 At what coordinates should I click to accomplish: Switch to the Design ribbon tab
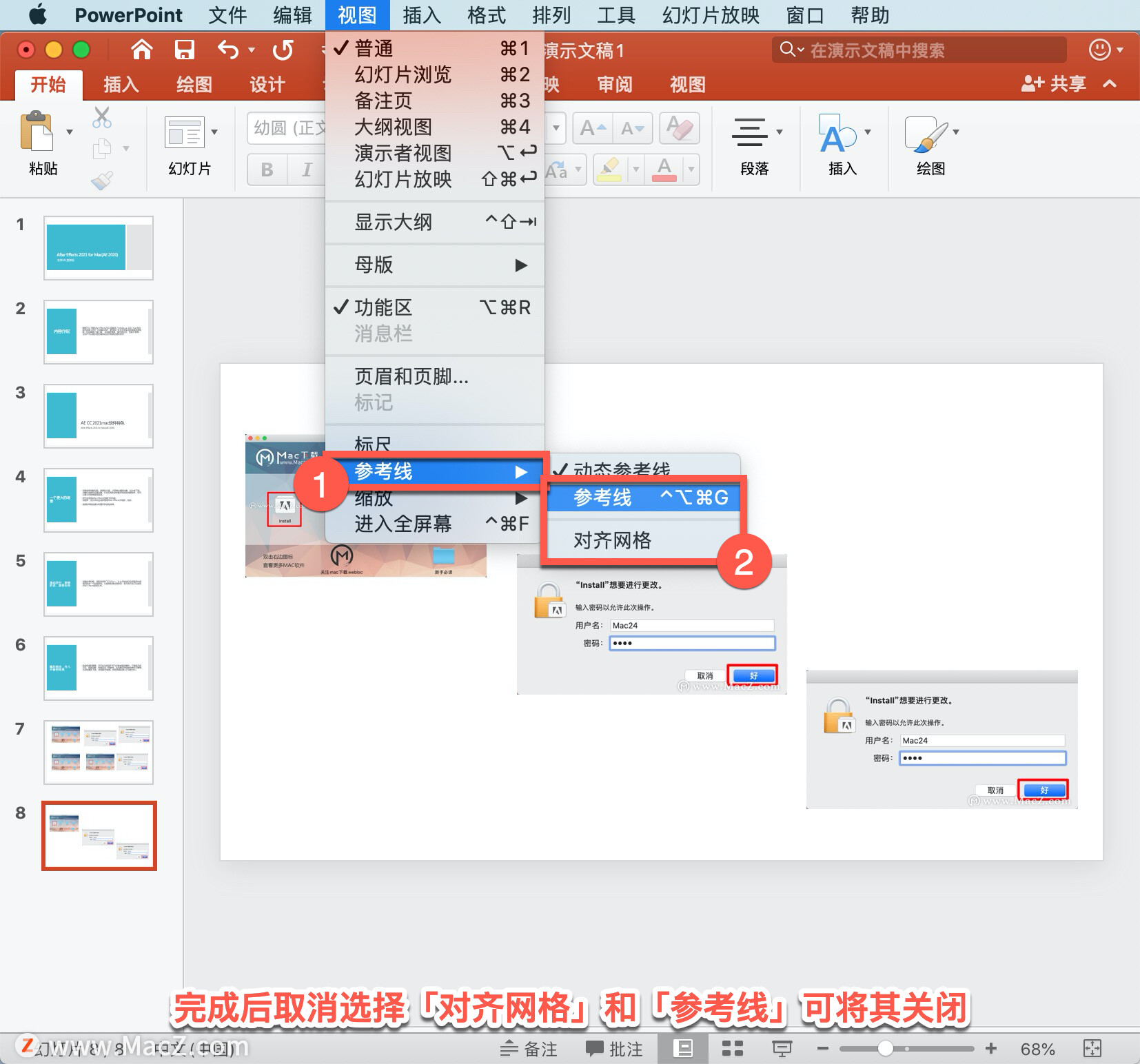[267, 85]
